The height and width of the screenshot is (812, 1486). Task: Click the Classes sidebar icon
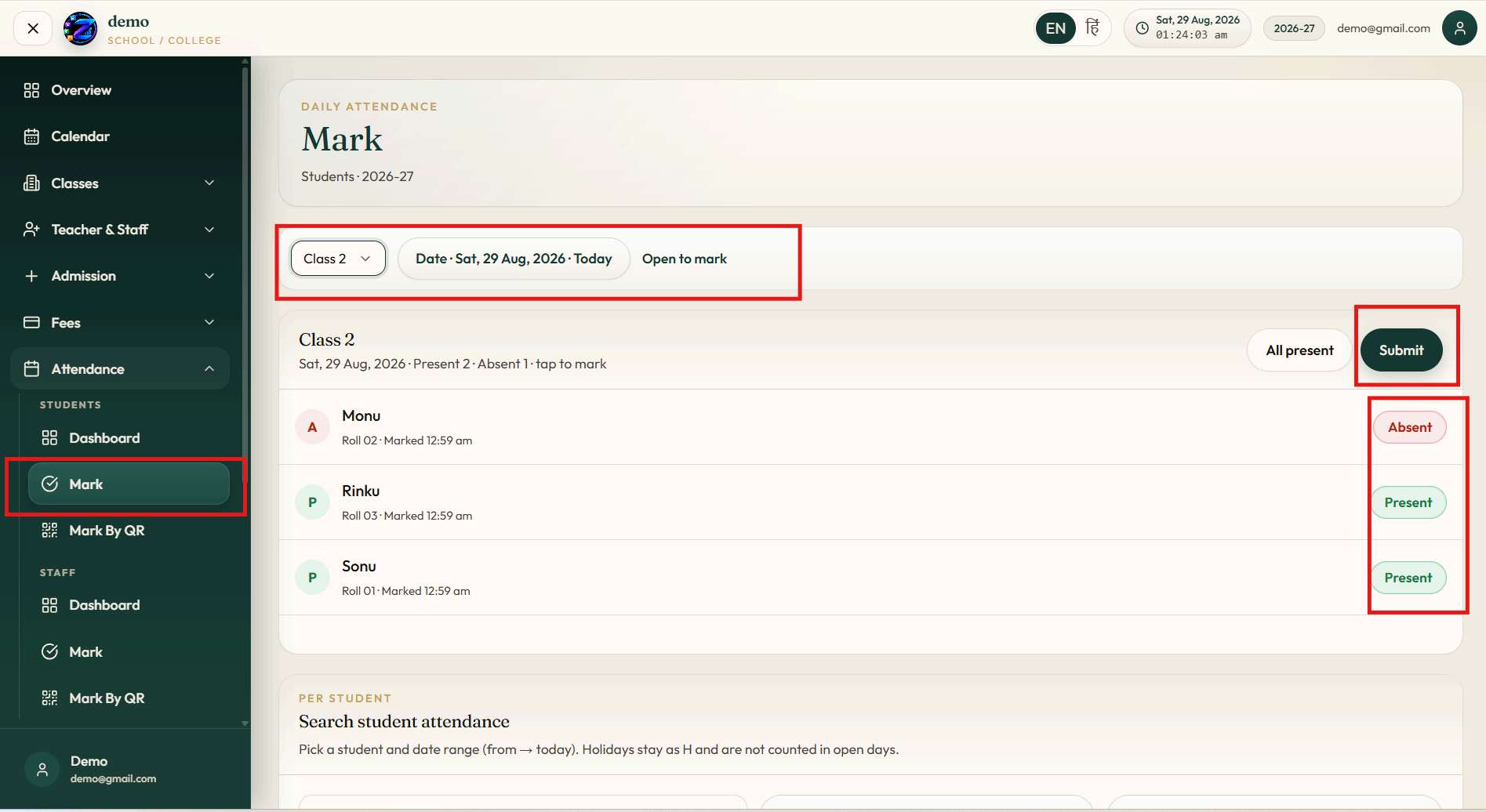click(31, 183)
